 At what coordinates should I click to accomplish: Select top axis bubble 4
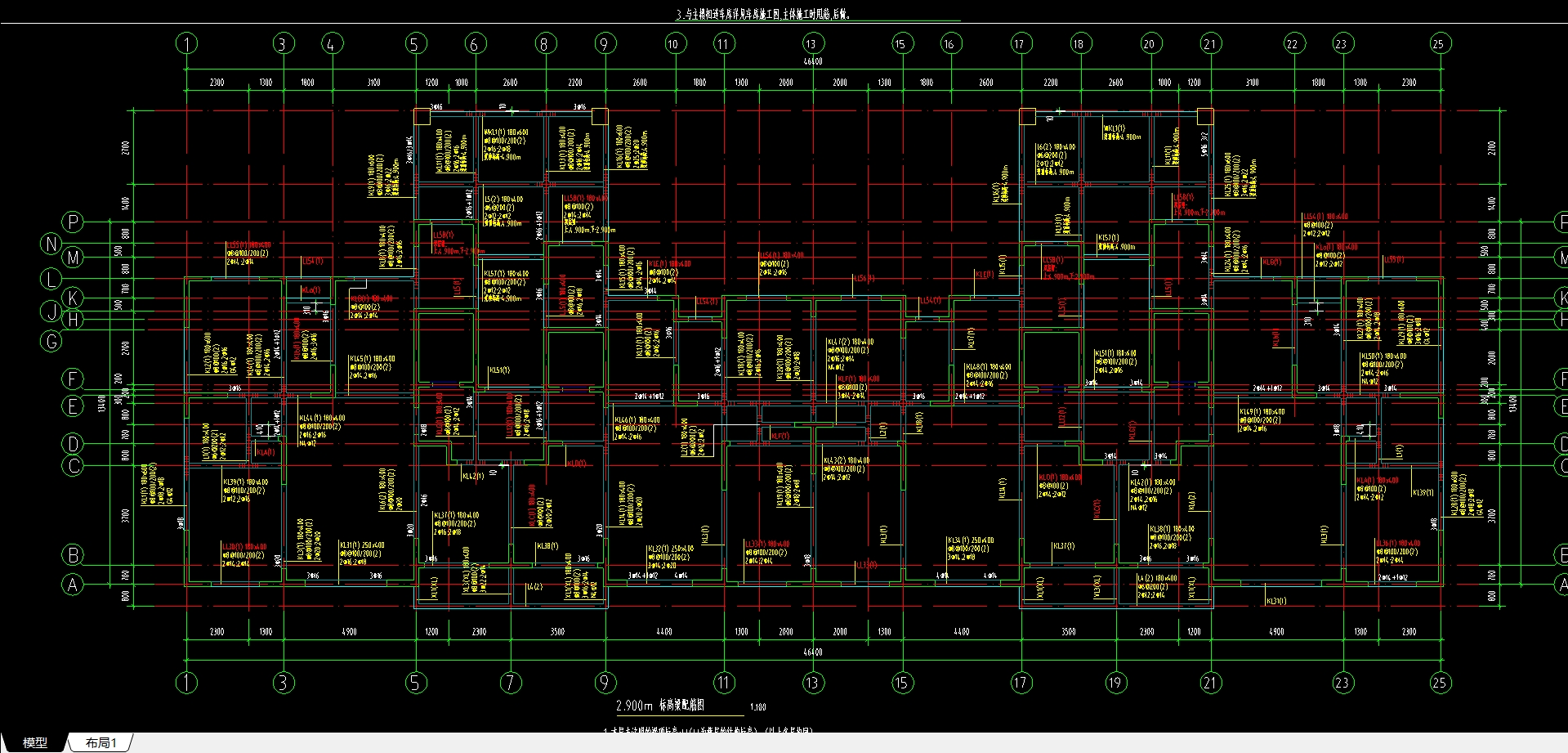pos(331,44)
